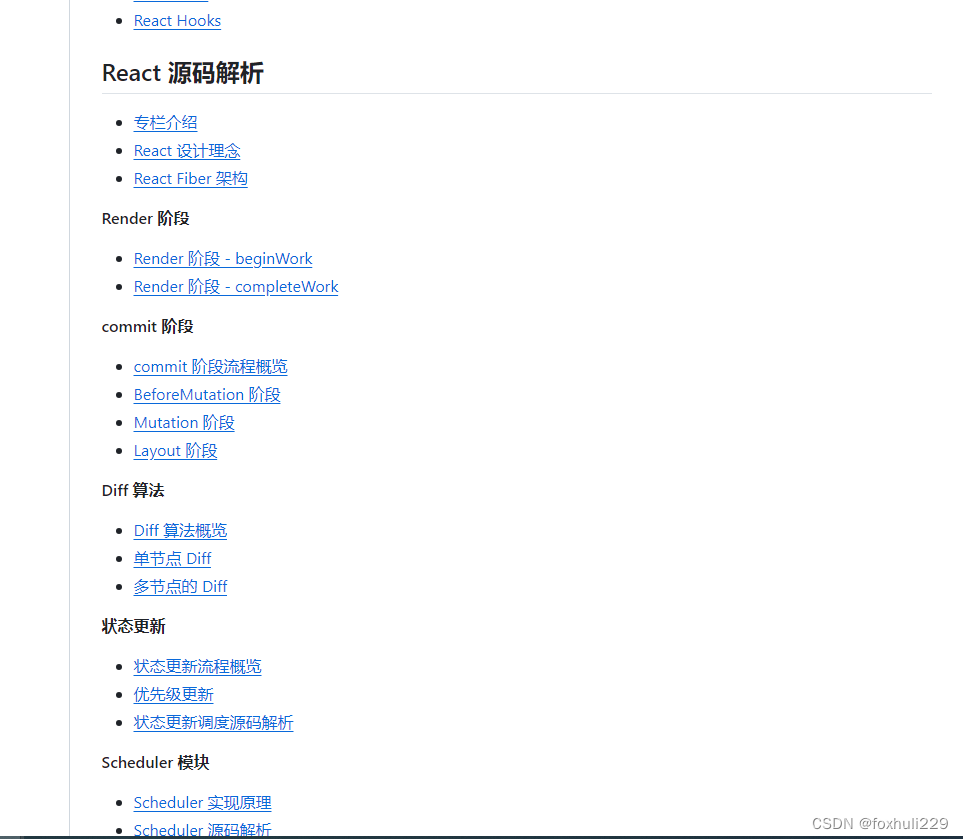Screen dimensions: 963x839
Task: Open the React Fiber 架构 link
Action: click(x=190, y=179)
